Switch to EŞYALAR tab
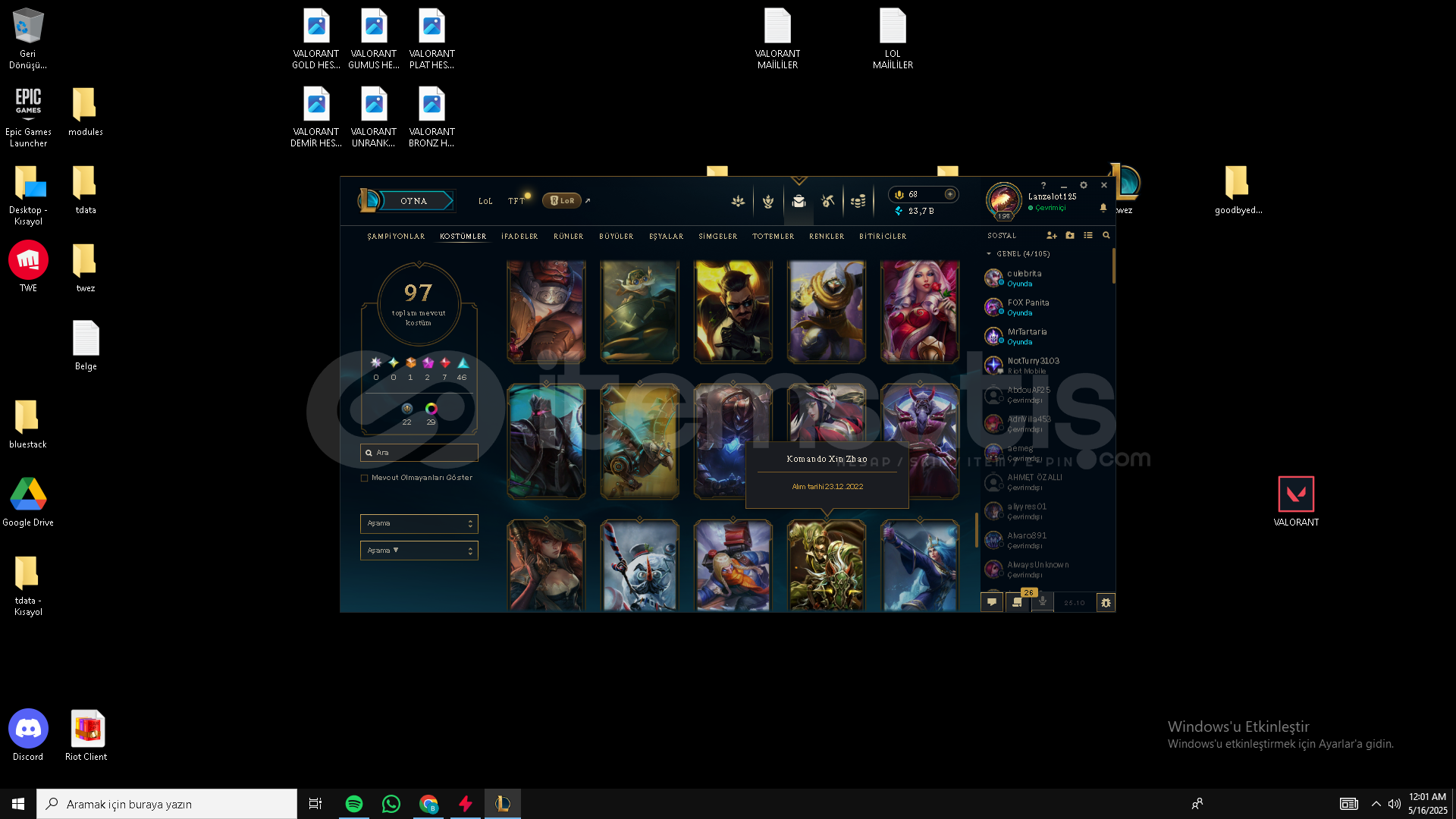This screenshot has height=819, width=1456. 667,237
